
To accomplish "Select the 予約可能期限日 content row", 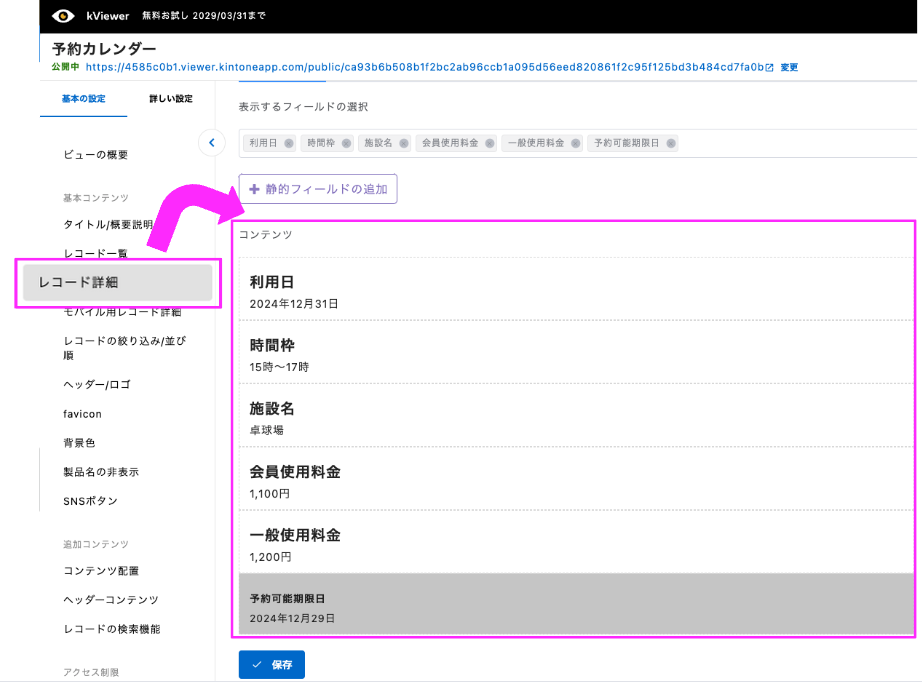I will click(x=576, y=604).
